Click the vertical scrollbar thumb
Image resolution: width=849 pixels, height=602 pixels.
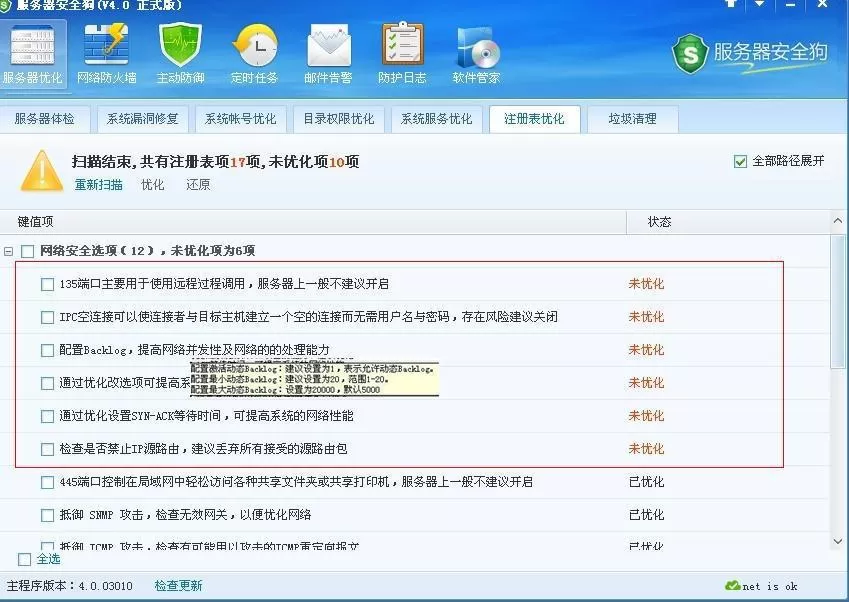(838, 301)
